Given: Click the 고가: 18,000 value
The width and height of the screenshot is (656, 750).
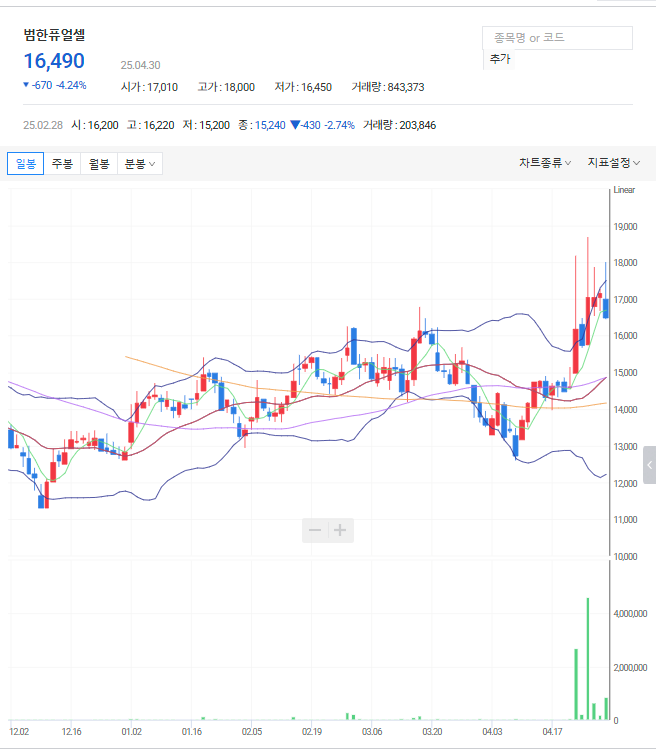Looking at the screenshot, I should 226,87.
